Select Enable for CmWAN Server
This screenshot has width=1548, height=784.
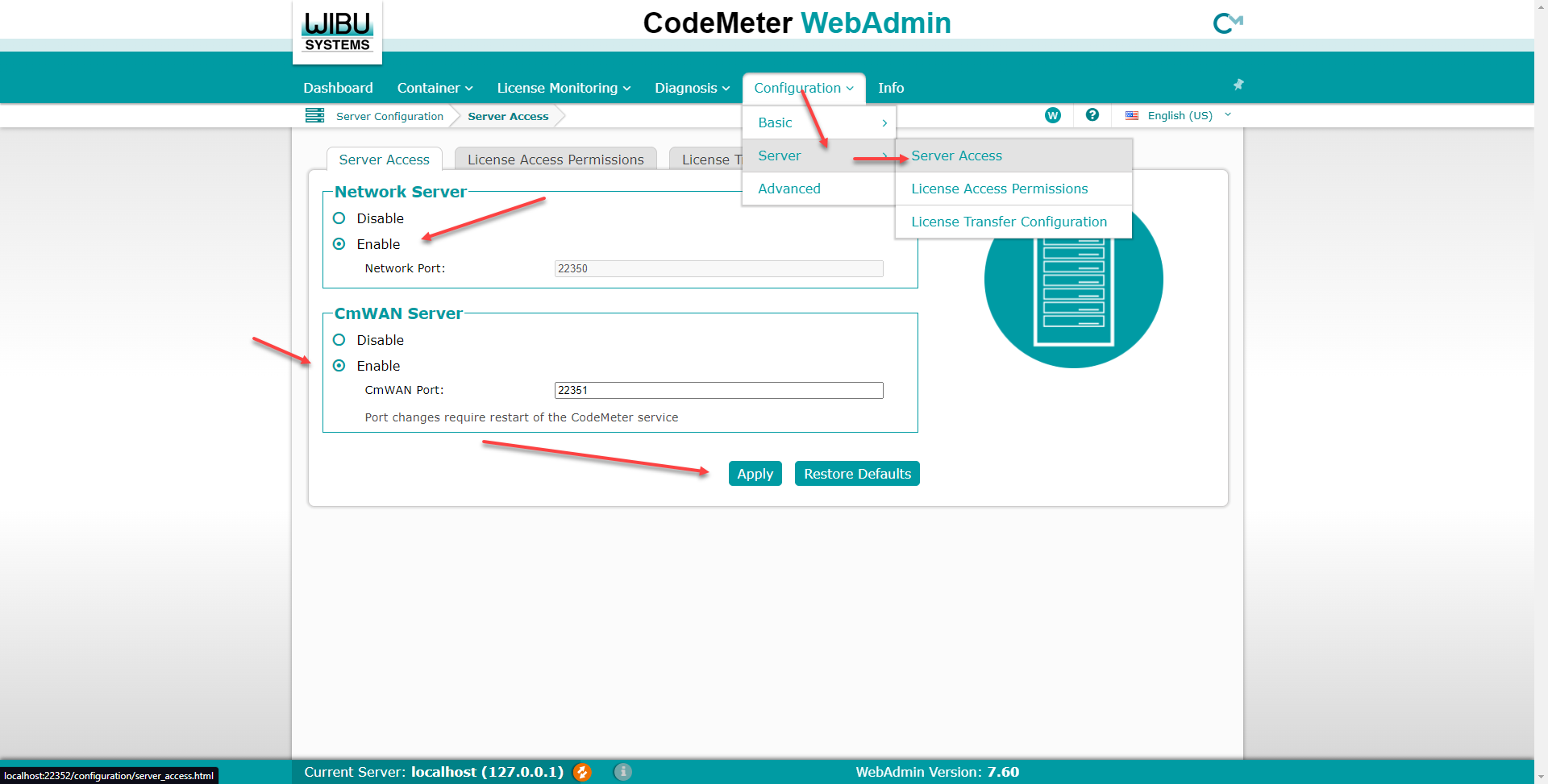339,366
